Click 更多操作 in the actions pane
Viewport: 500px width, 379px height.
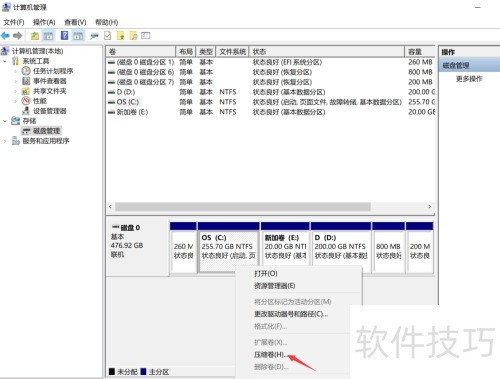tap(469, 79)
